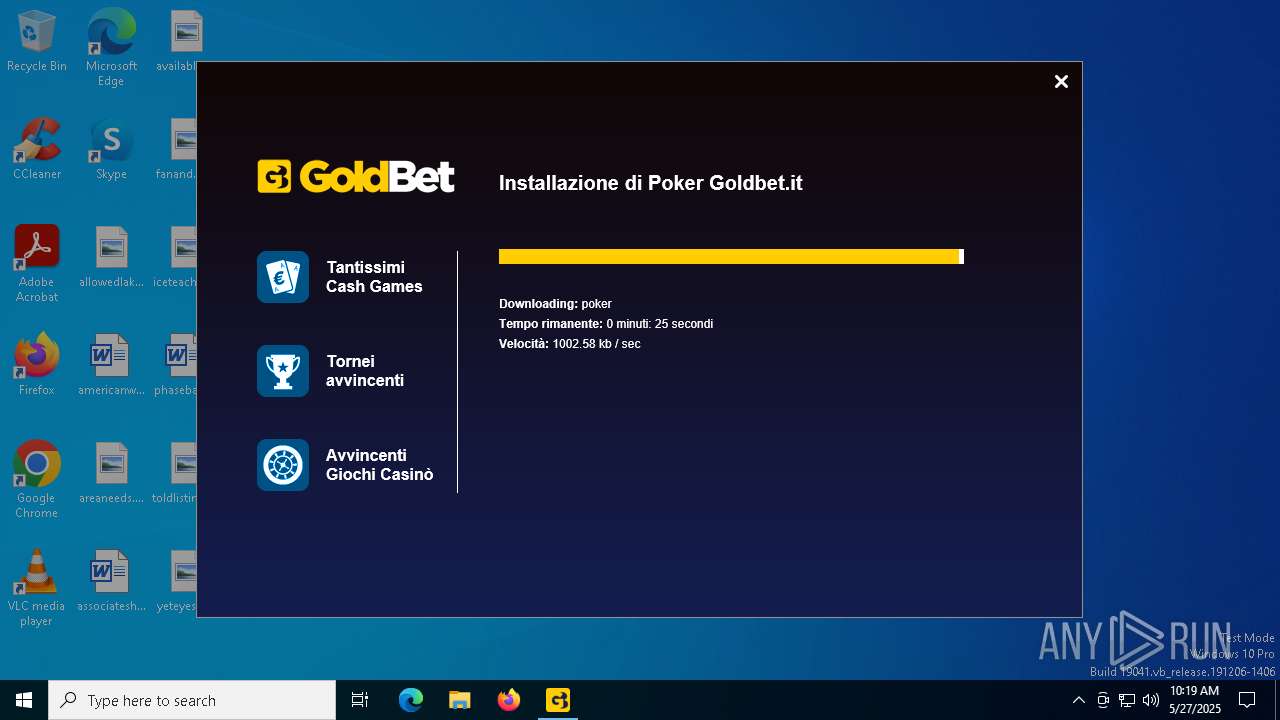Click the "Downloading: poker" status line

click(x=555, y=304)
